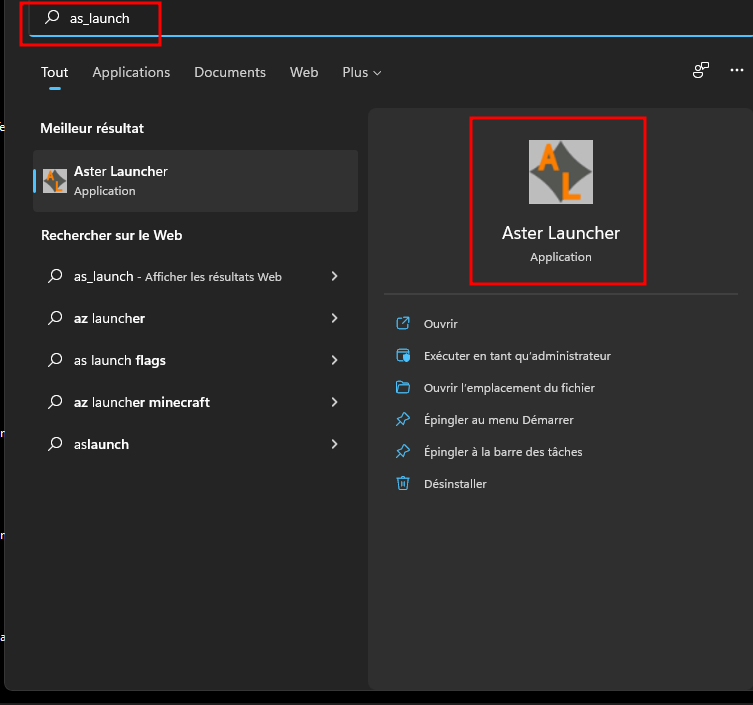Expand the 'az launcher minecraft' suggestion arrow
Viewport: 753px width, 705px height.
(334, 402)
